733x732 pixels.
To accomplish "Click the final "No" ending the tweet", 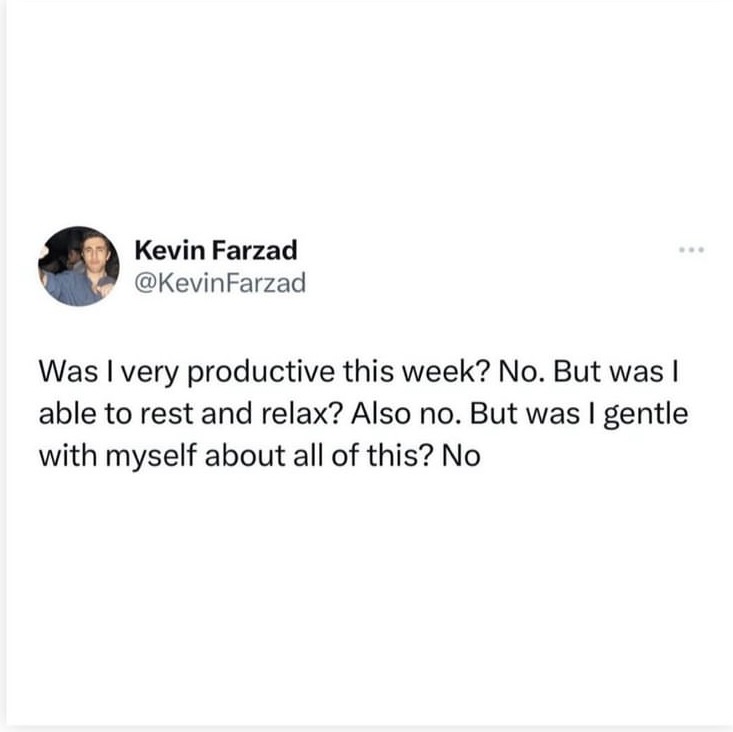I will 460,456.
